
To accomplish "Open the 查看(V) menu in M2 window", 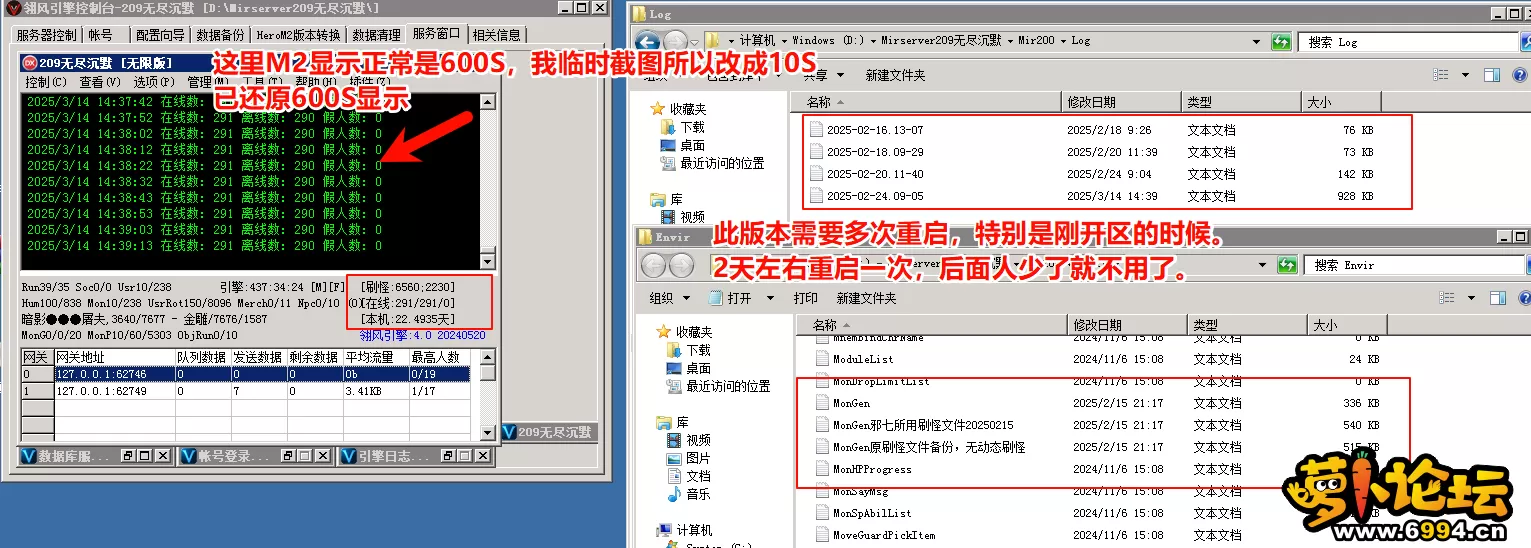I will (x=99, y=82).
